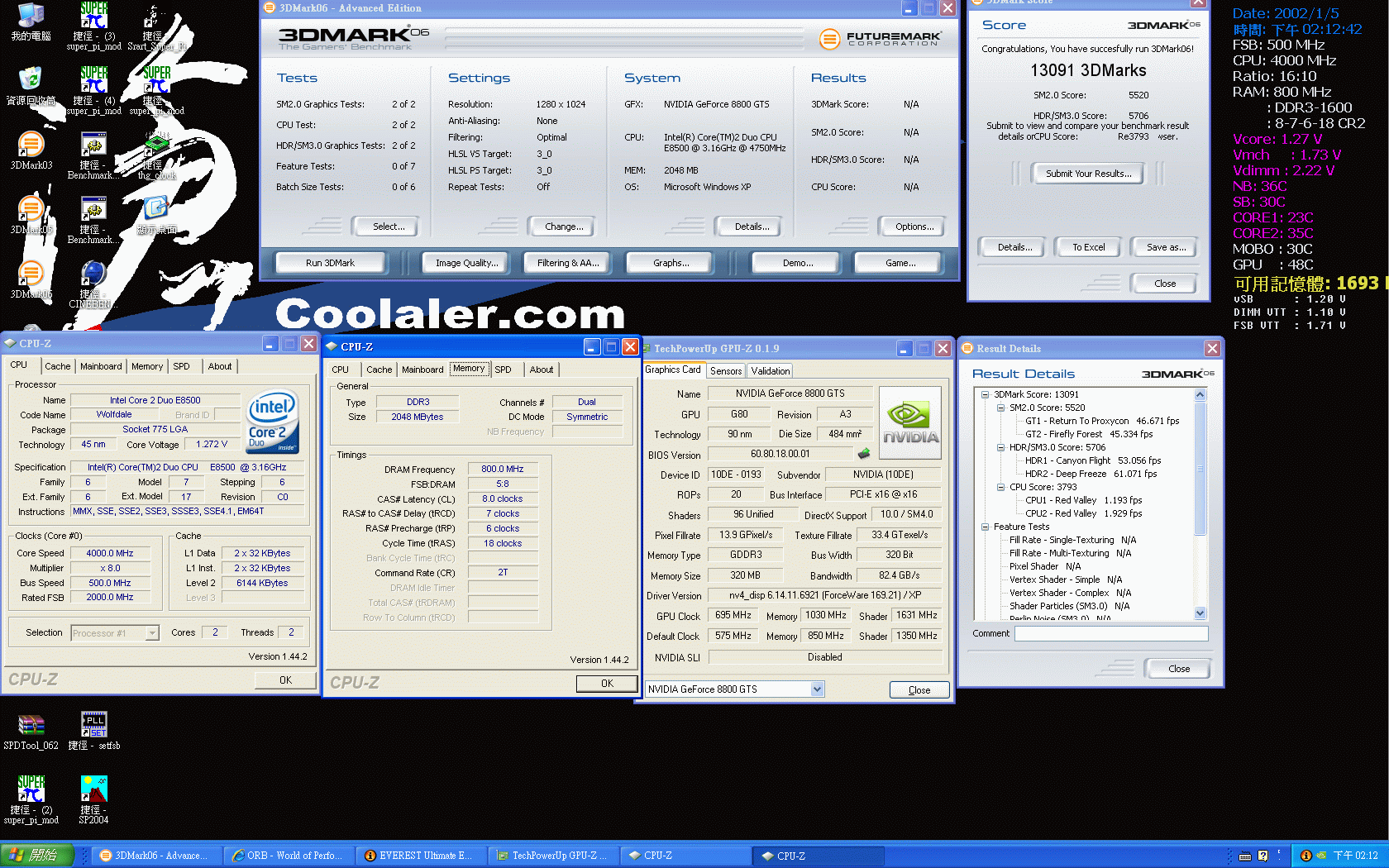Screen dimensions: 1389x868
Task: Launch the 3DMark05 desktop shortcut
Action: click(x=31, y=215)
